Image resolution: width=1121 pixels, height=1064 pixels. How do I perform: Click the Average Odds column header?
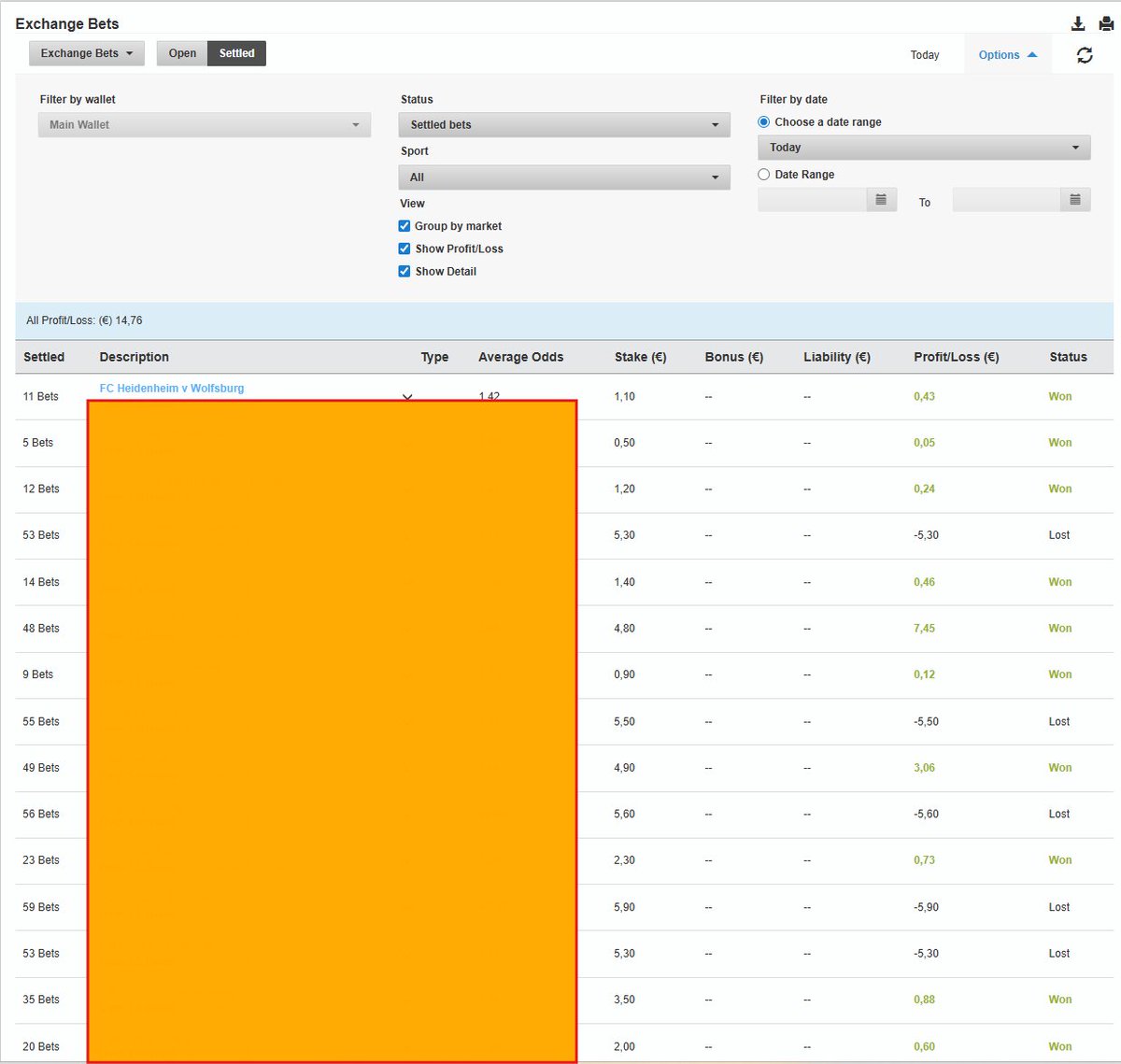coord(521,357)
